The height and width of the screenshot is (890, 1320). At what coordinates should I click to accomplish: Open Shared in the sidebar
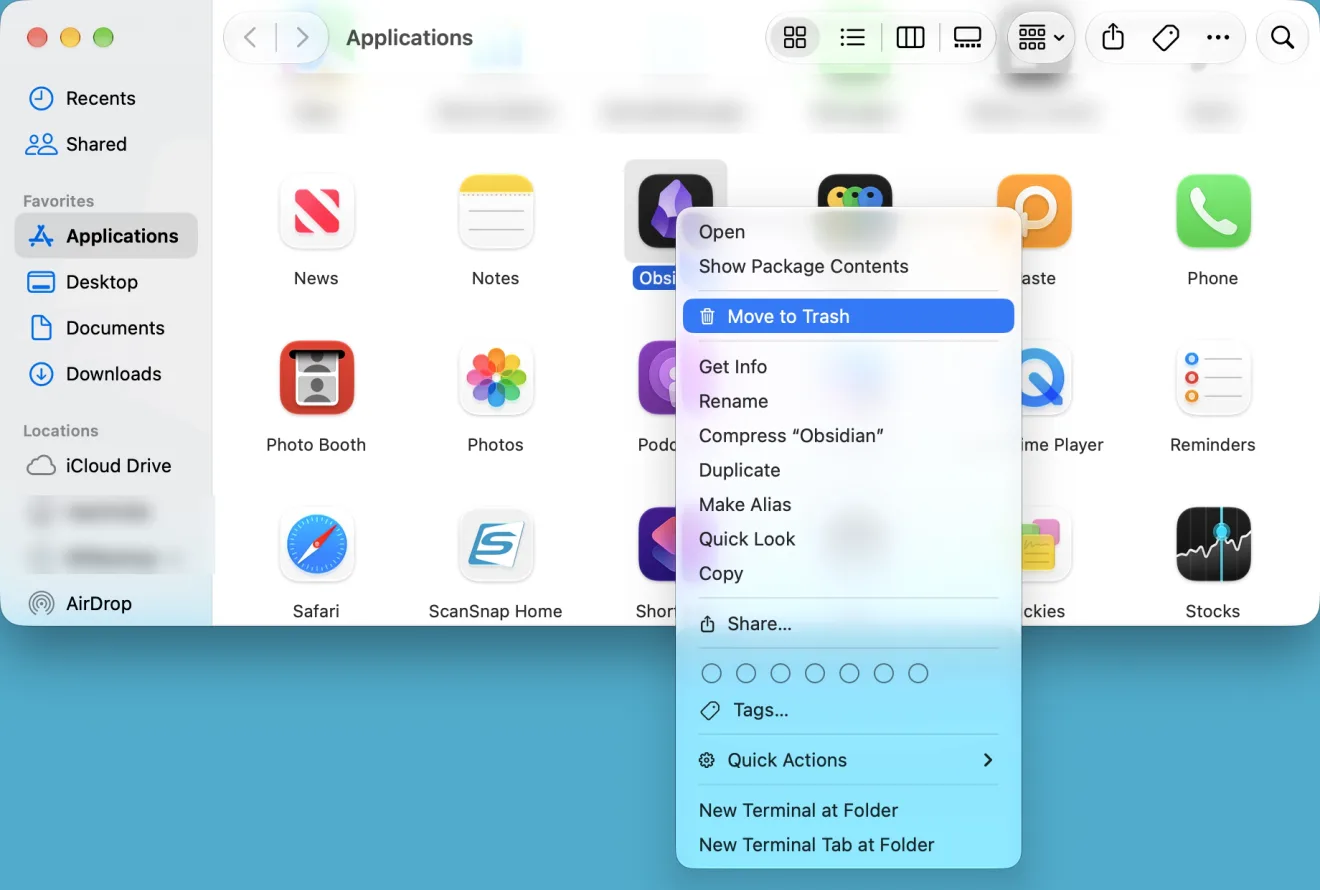tap(106, 144)
